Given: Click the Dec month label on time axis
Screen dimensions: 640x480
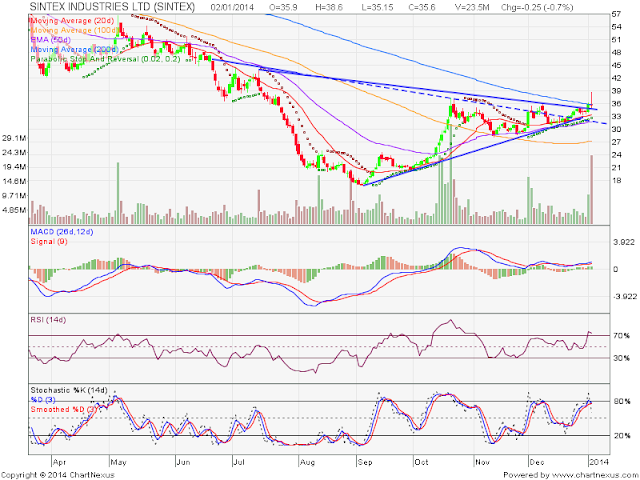Looking at the screenshot, I should pyautogui.click(x=537, y=462).
